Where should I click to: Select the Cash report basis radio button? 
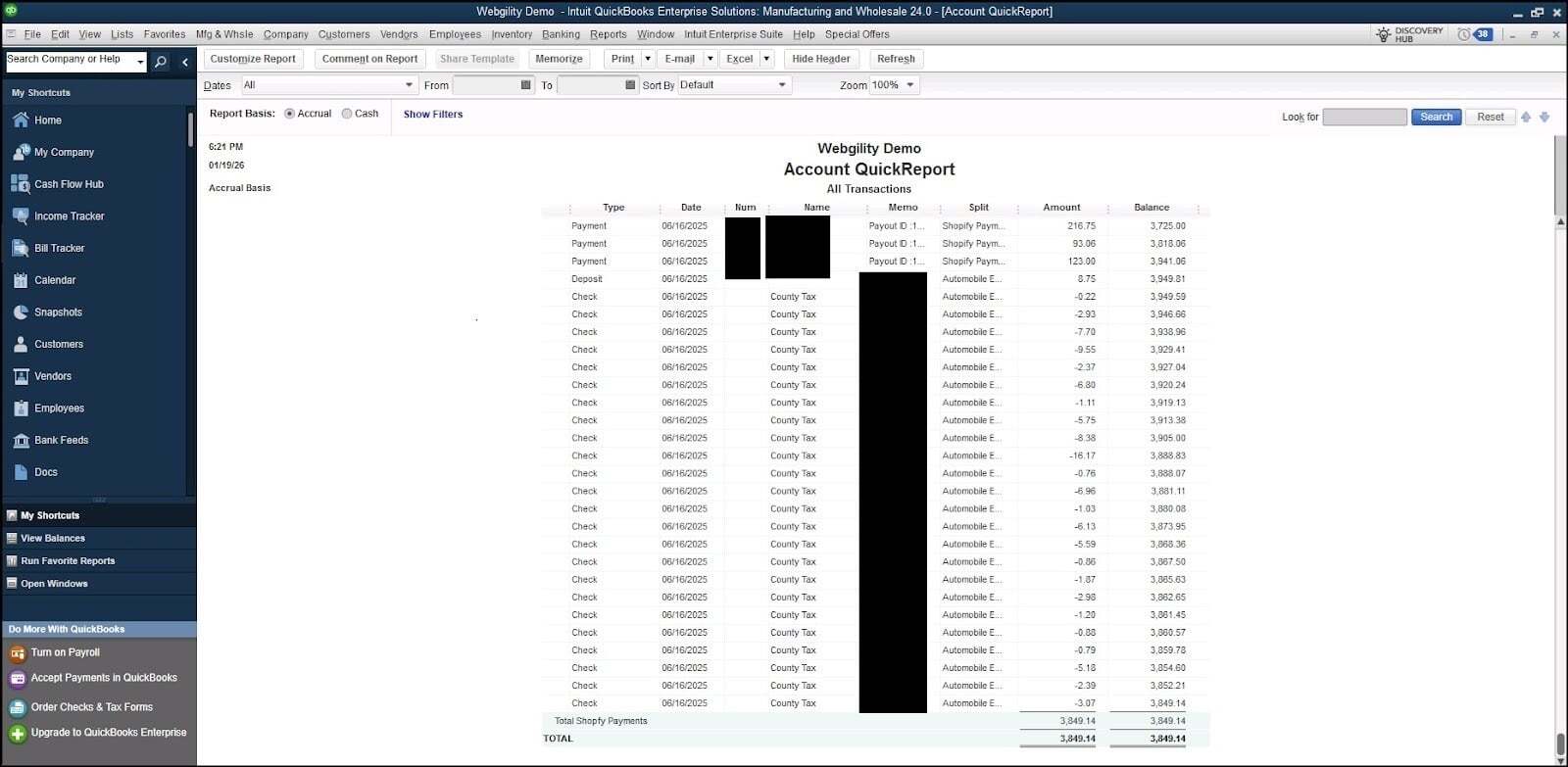click(x=347, y=114)
